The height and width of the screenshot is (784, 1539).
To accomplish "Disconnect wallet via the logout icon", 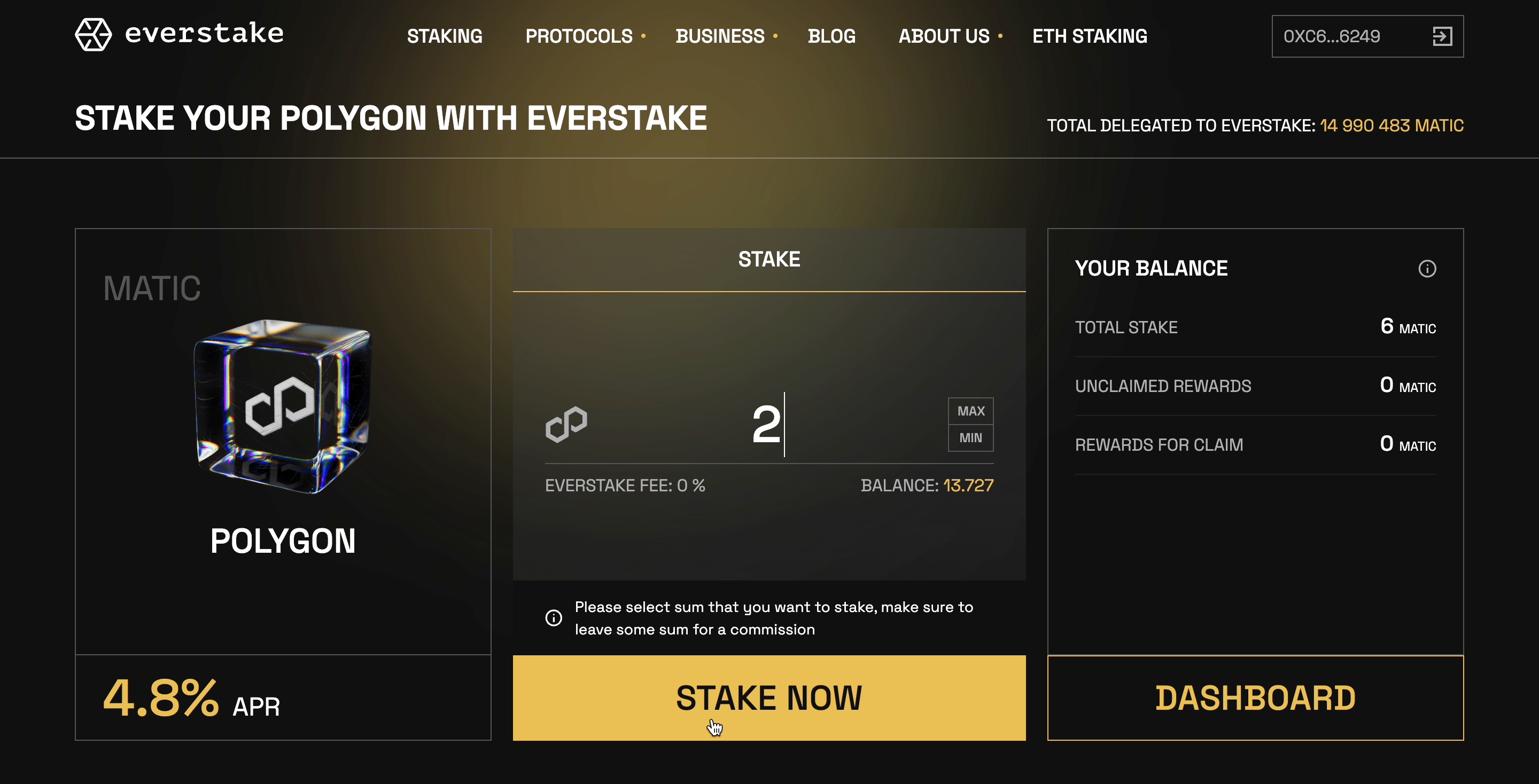I will pos(1444,36).
